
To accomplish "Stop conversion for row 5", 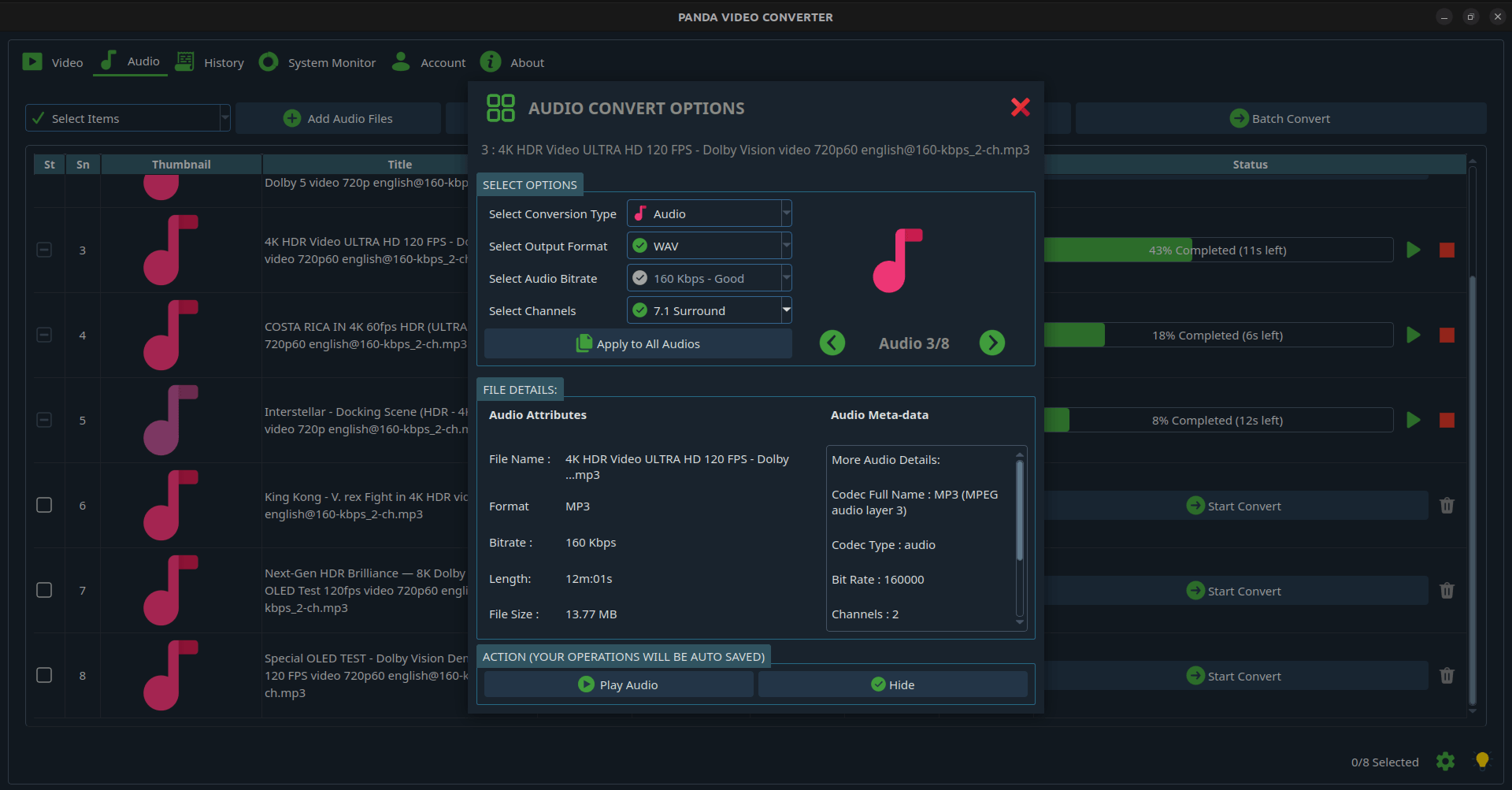I will 1447,420.
